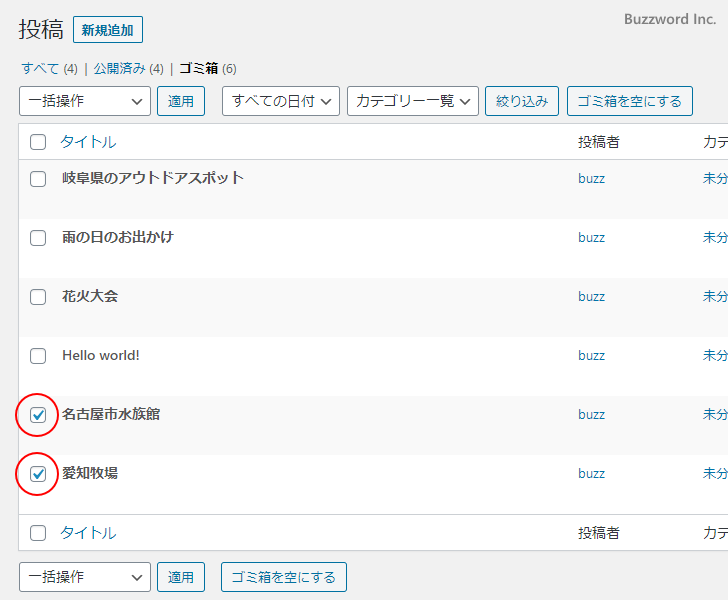Image resolution: width=728 pixels, height=600 pixels.
Task: Open category link in 岐阜県のアウトドアスポット row
Action: click(715, 178)
